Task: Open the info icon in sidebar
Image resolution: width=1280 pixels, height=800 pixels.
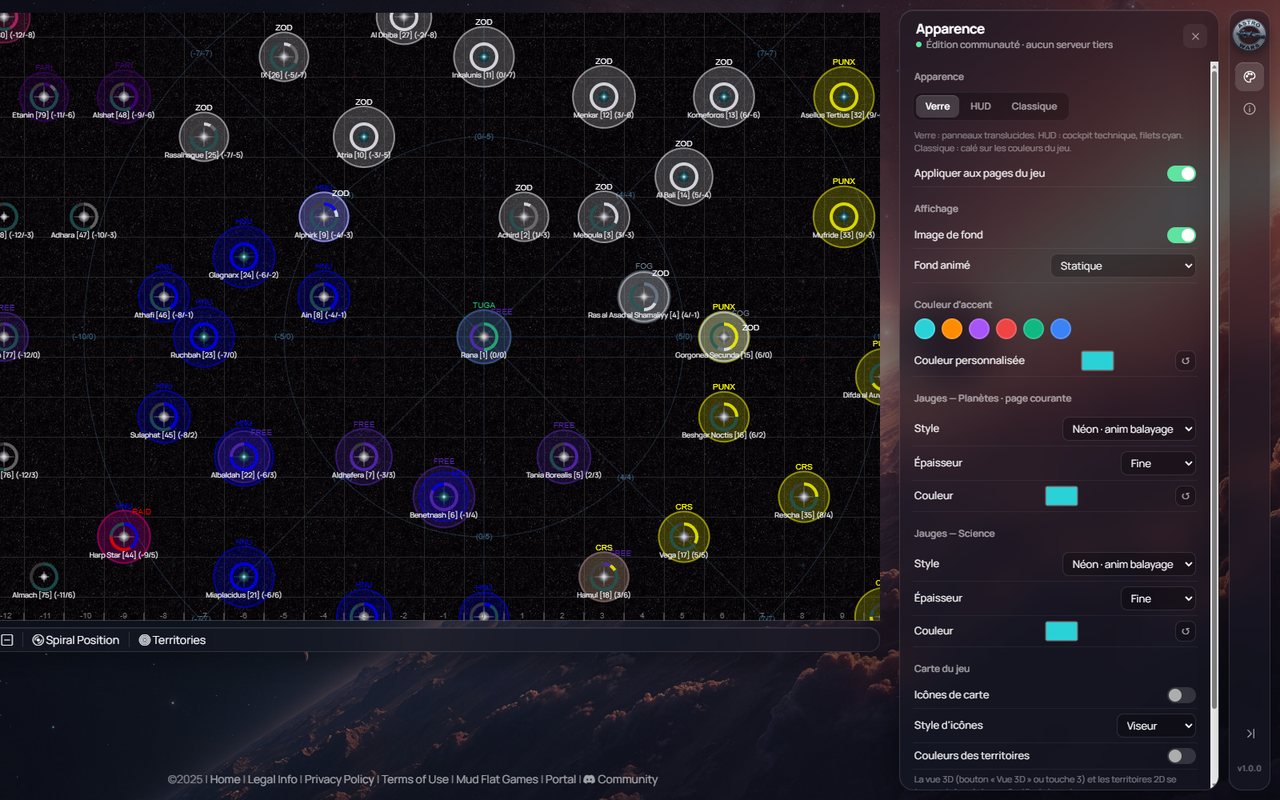Action: [1249, 109]
